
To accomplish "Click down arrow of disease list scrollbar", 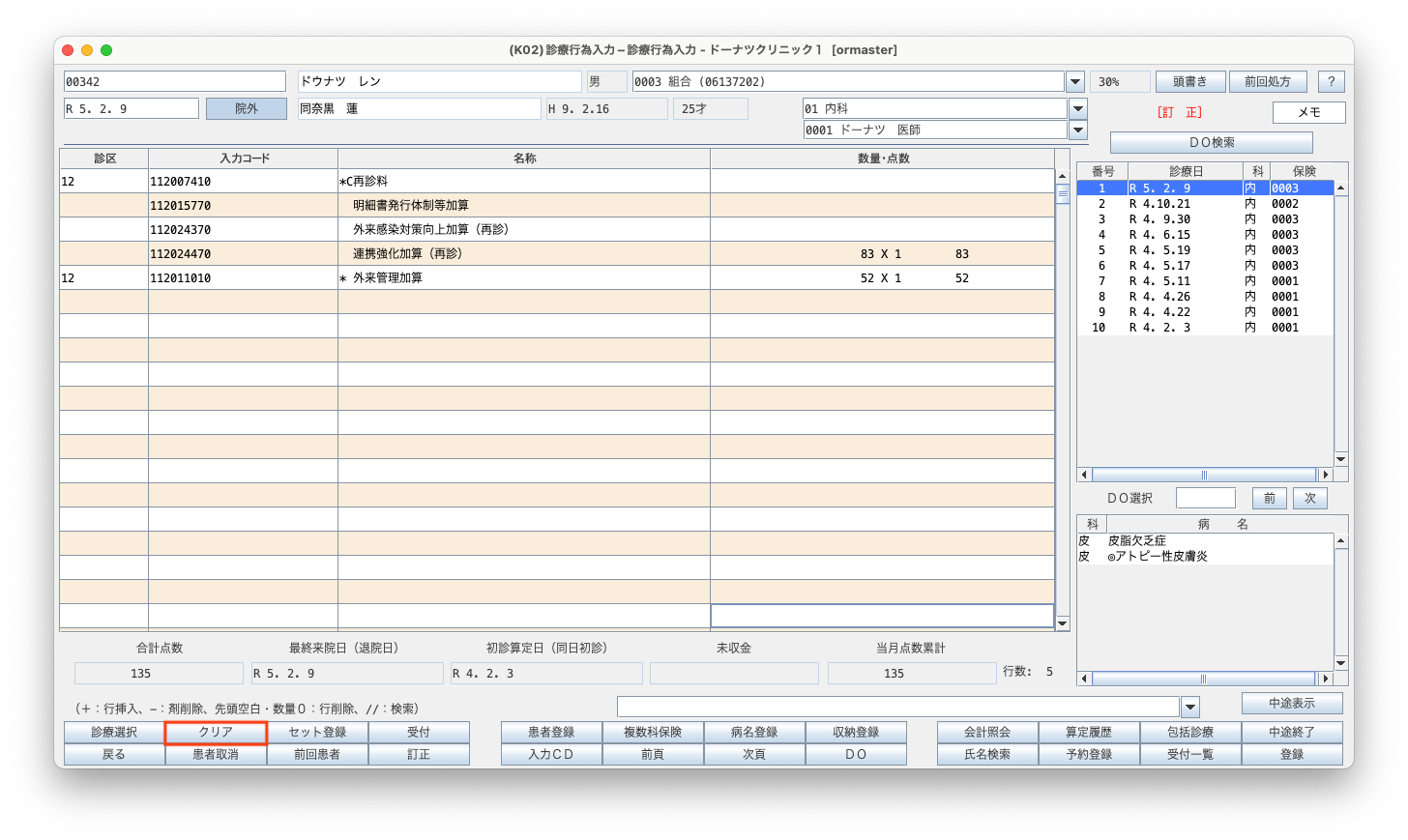I will [1340, 663].
